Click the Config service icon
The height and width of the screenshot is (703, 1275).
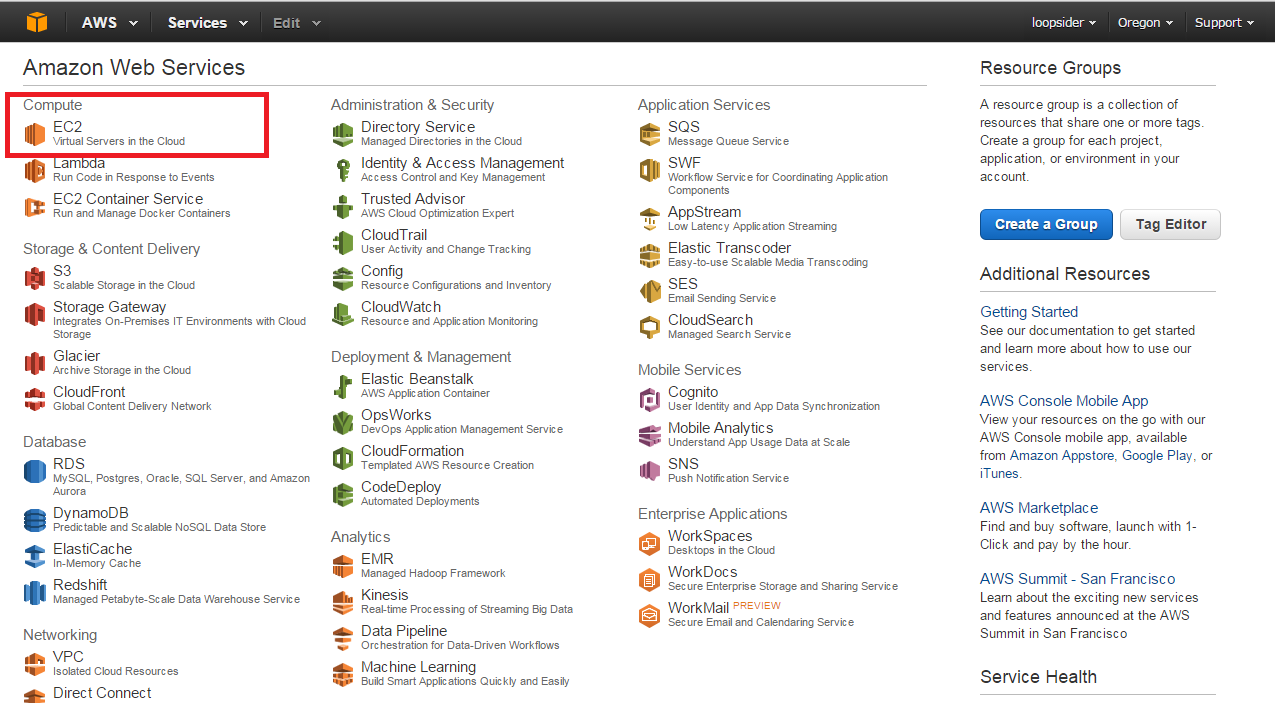click(343, 278)
